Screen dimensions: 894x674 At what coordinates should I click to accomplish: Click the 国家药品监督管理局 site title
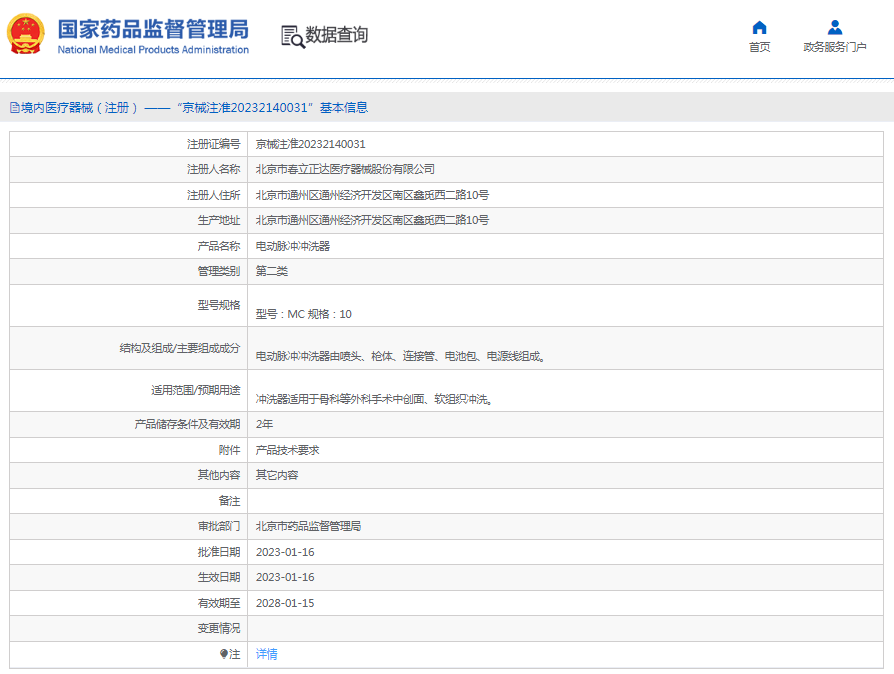click(153, 29)
